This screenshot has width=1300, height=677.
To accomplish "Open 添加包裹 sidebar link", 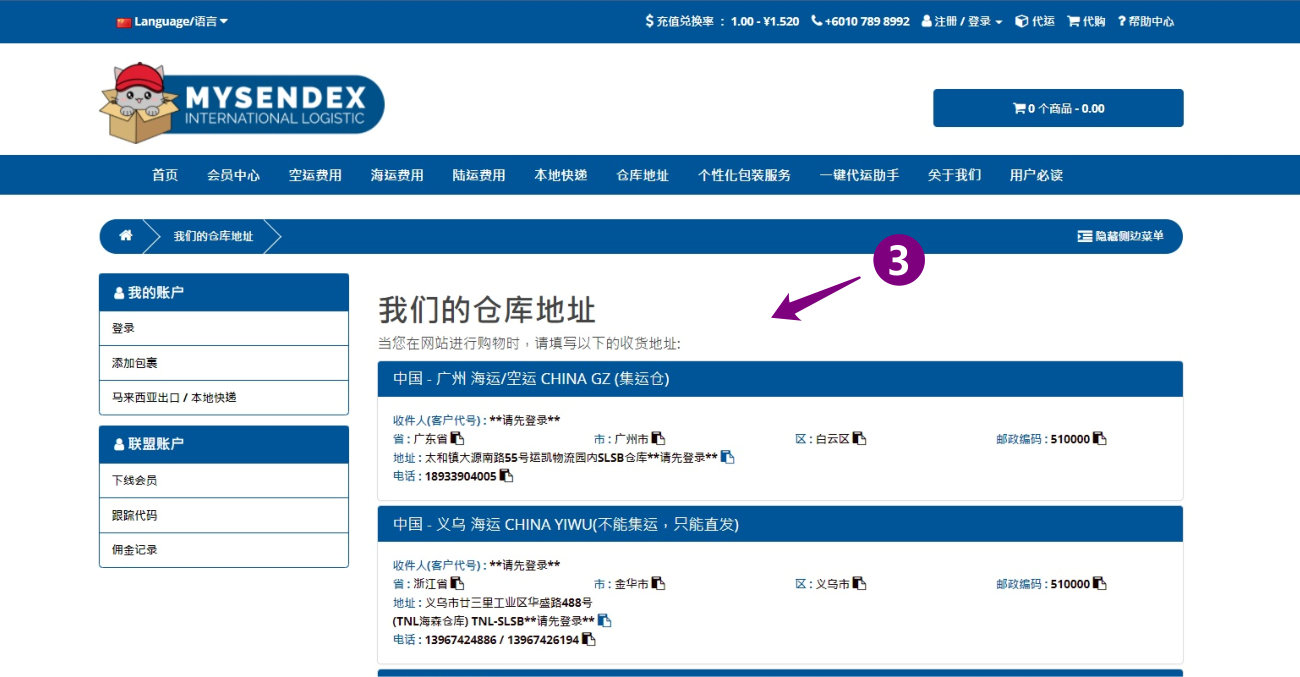I will click(134, 363).
